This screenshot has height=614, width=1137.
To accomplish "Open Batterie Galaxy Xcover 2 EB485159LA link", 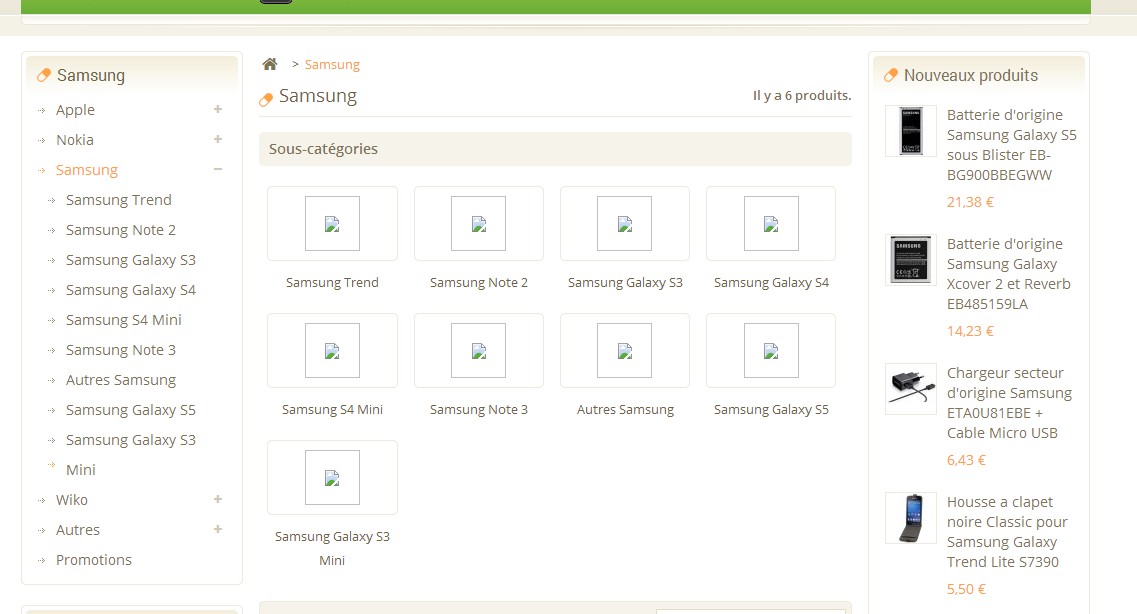I will (x=1009, y=274).
